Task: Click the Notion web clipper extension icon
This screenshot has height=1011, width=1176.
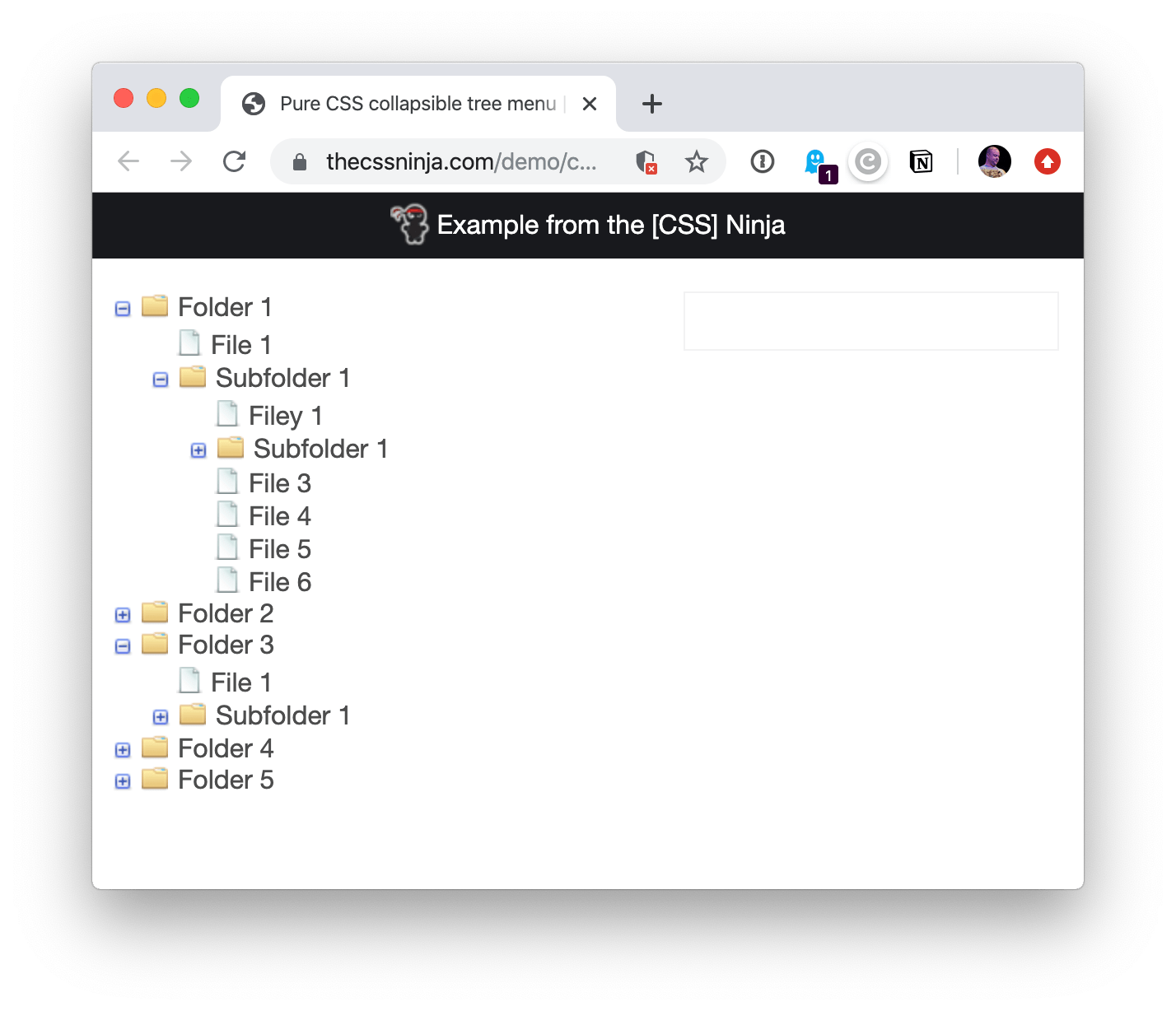Action: [x=921, y=161]
